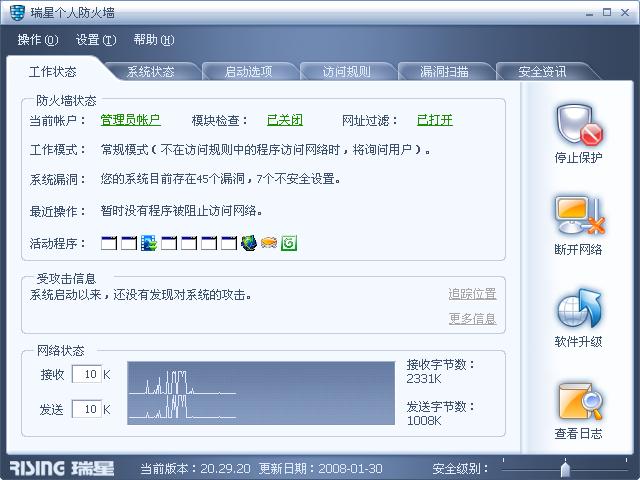
Task: Click the 当前版本 20.29.20 status text
Action: coord(195,469)
